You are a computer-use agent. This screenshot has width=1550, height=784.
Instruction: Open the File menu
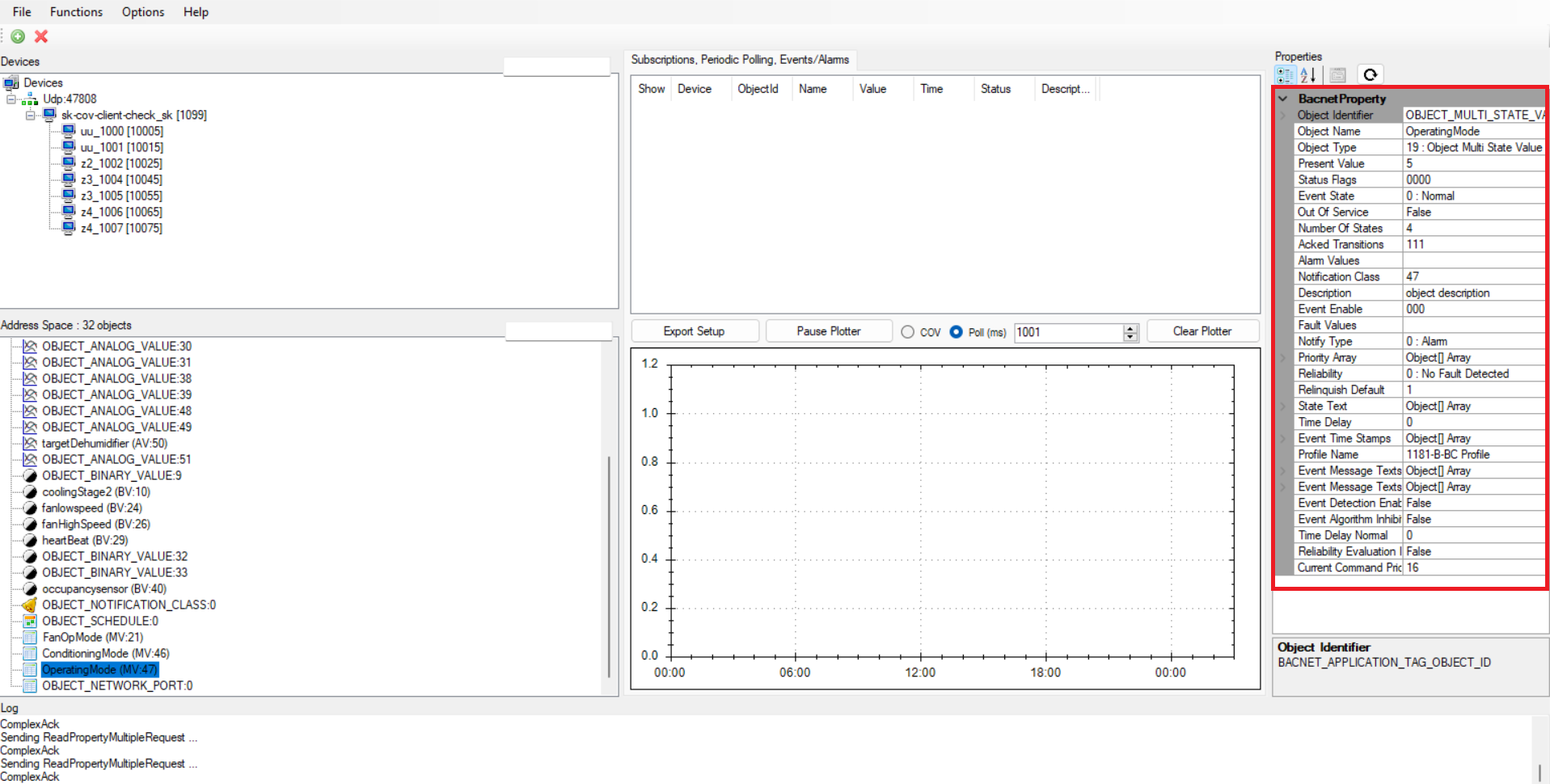point(22,12)
